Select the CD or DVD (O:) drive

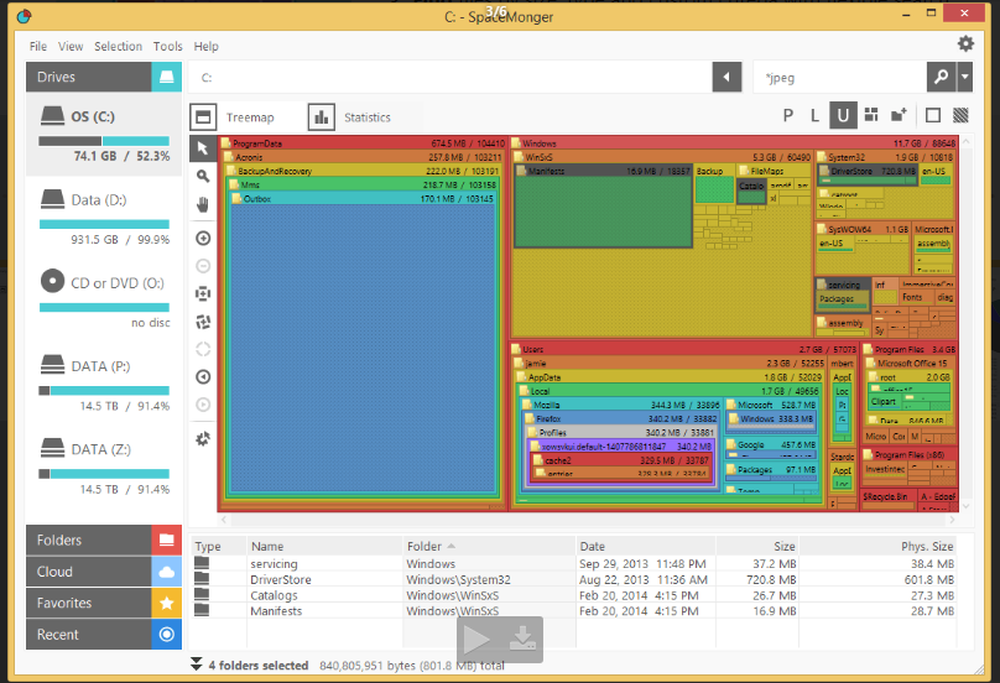point(104,300)
